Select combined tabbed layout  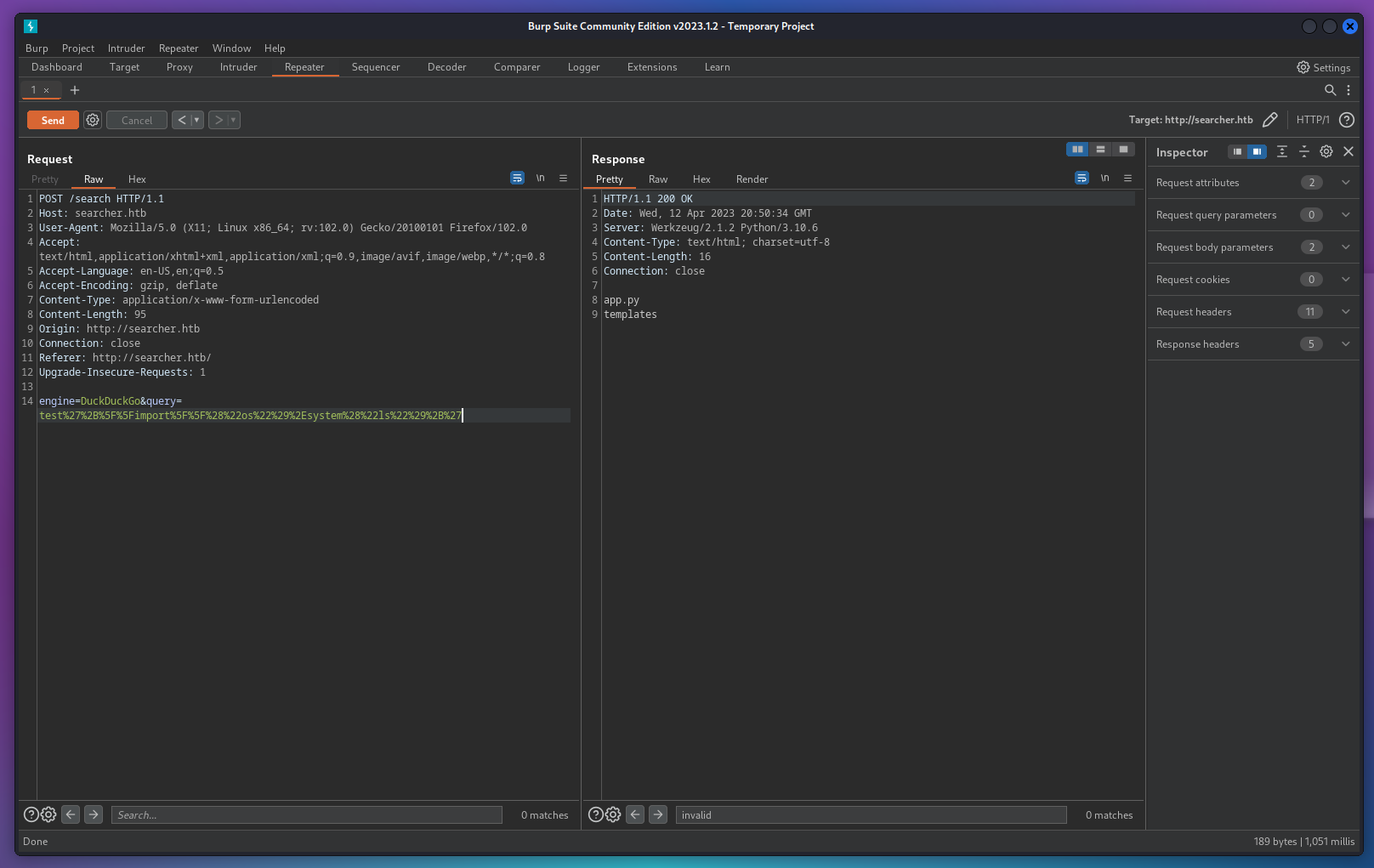click(1123, 150)
